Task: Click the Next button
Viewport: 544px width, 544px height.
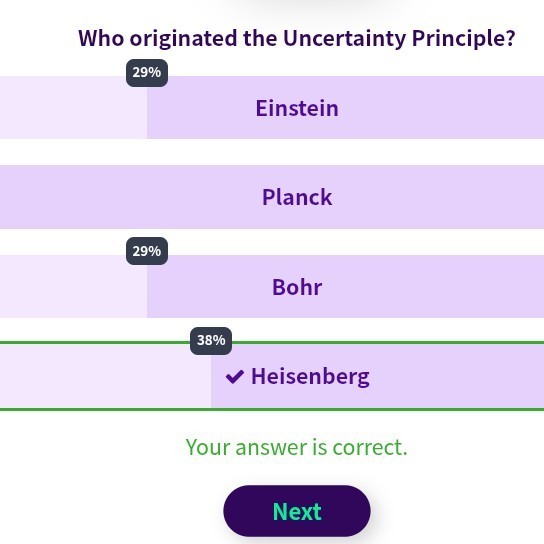Action: tap(297, 511)
